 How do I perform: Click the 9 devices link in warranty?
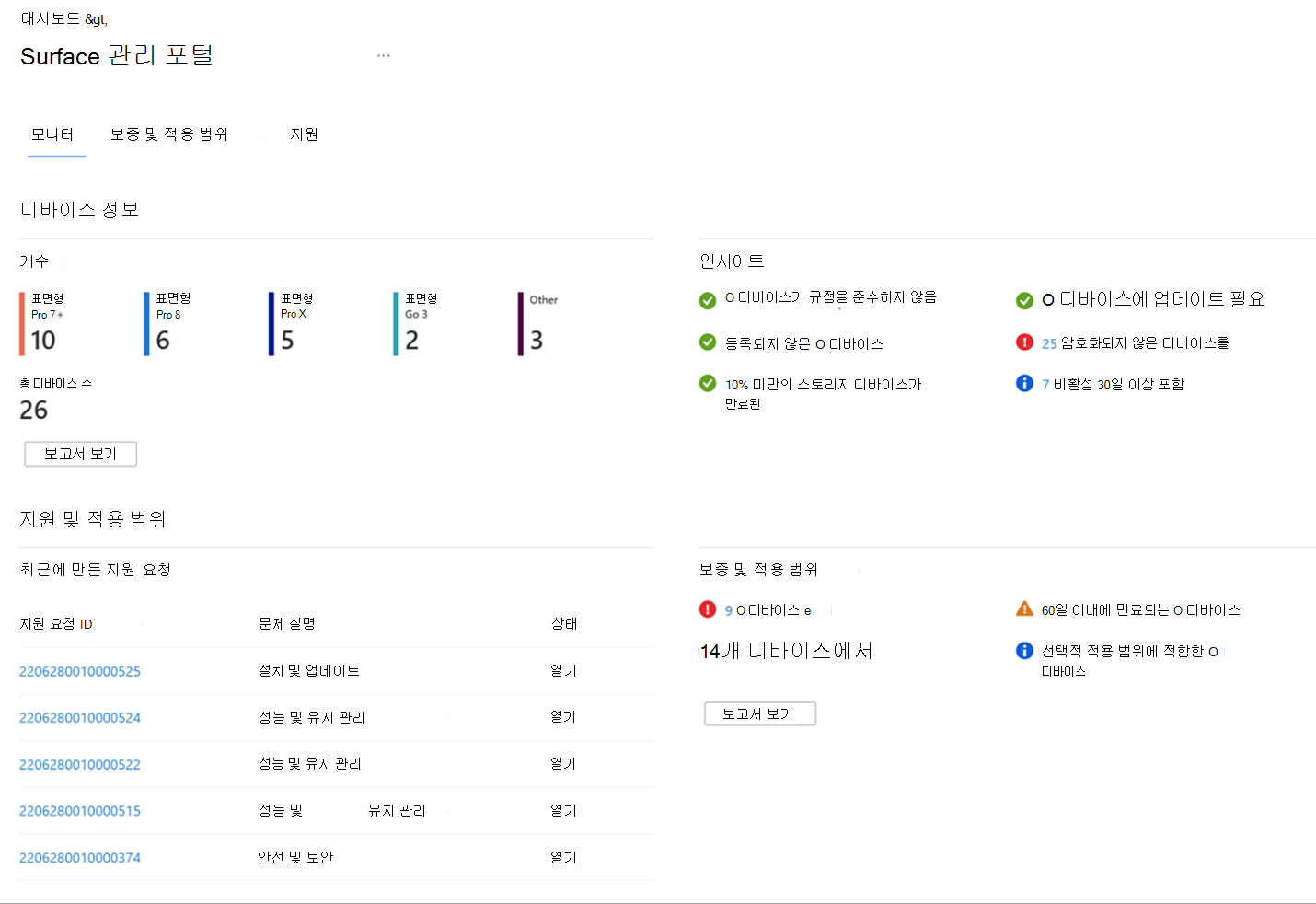point(729,610)
